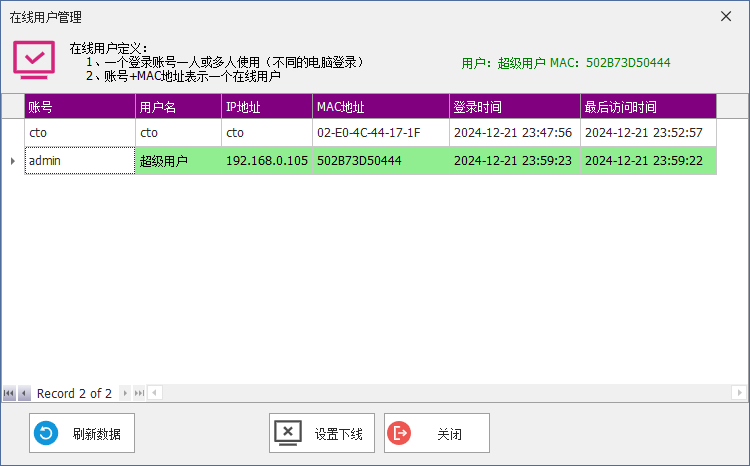This screenshot has width=750, height=466.
Task: Sort by 账号 column header
Action: coord(80,106)
